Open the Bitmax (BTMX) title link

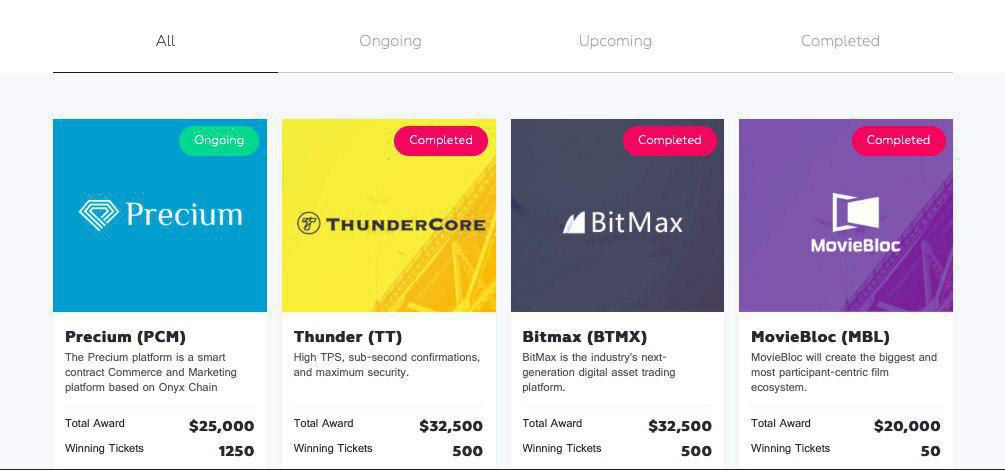[585, 336]
